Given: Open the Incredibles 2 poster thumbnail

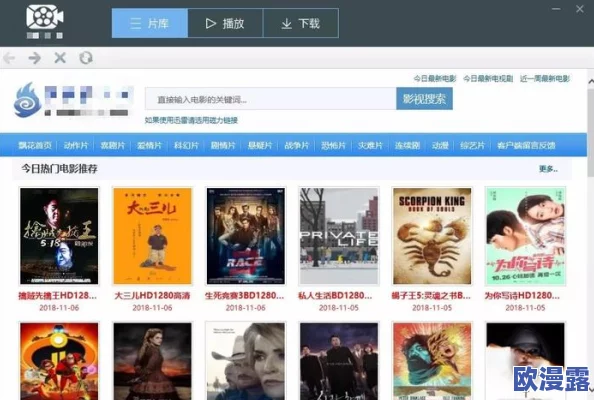Looking at the screenshot, I should 59,361.
